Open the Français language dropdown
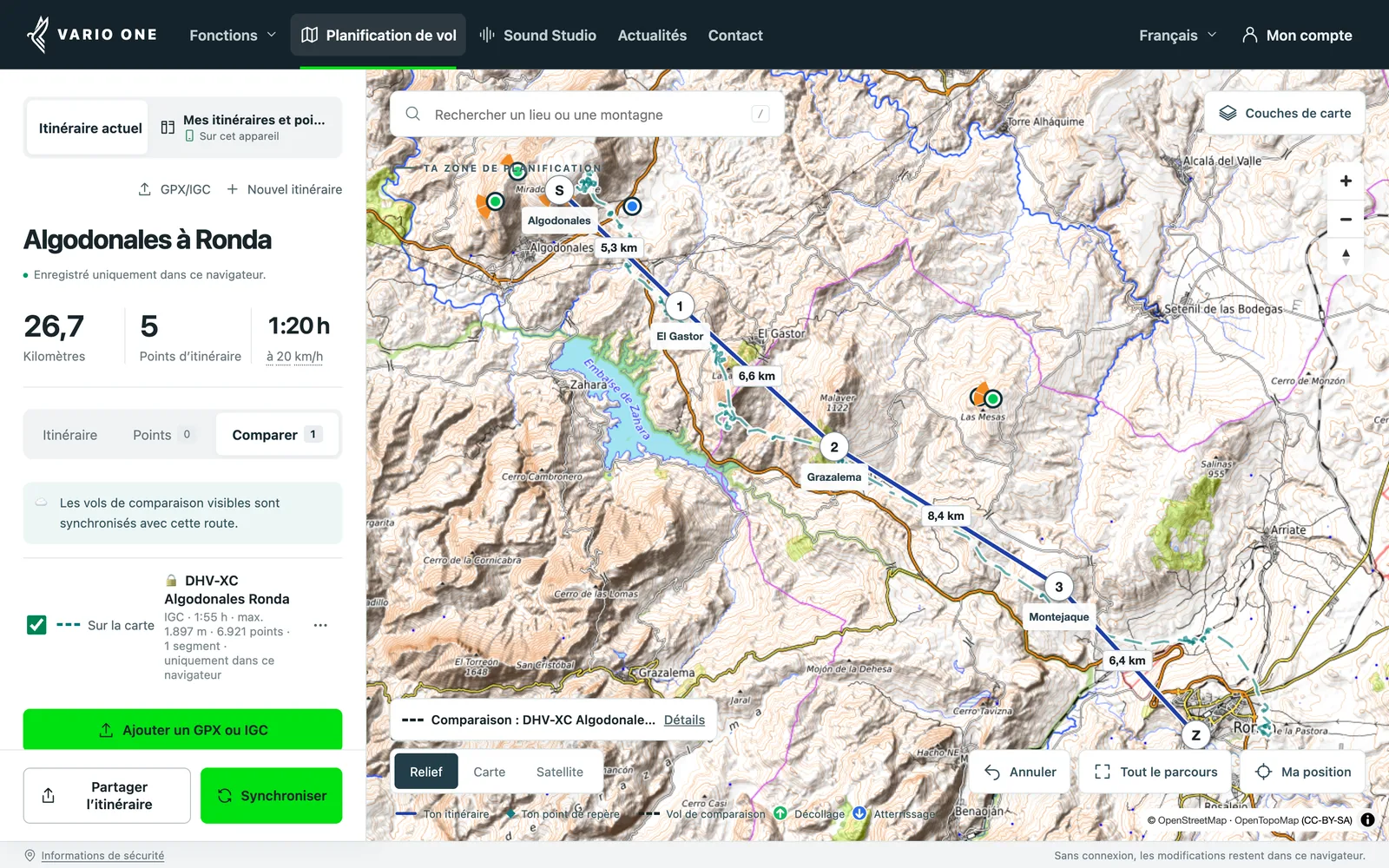This screenshot has height=868, width=1389. (x=1178, y=35)
